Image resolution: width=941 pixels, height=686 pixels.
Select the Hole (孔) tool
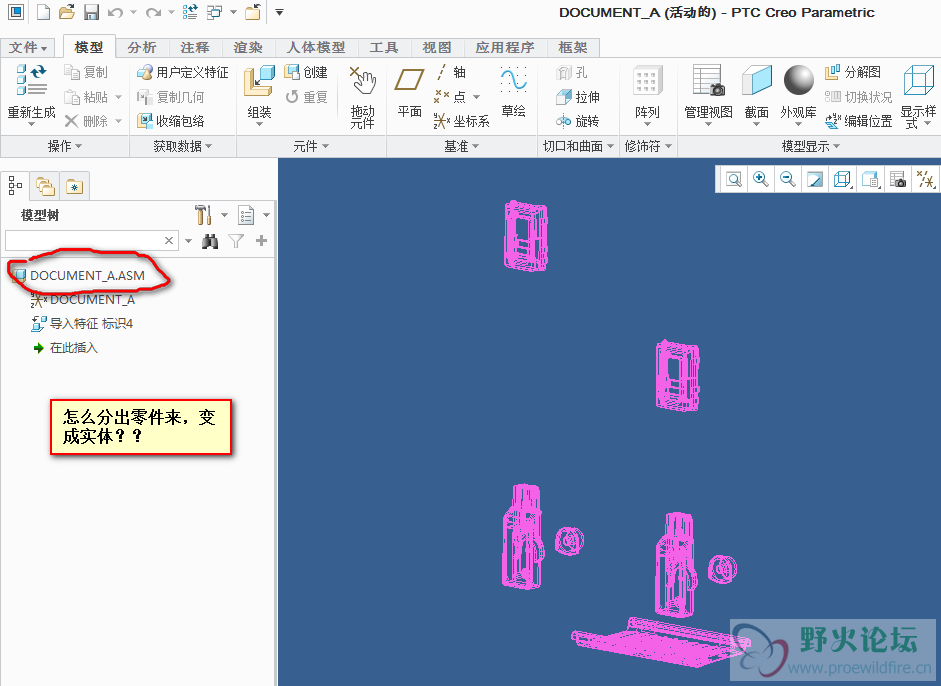click(572, 73)
